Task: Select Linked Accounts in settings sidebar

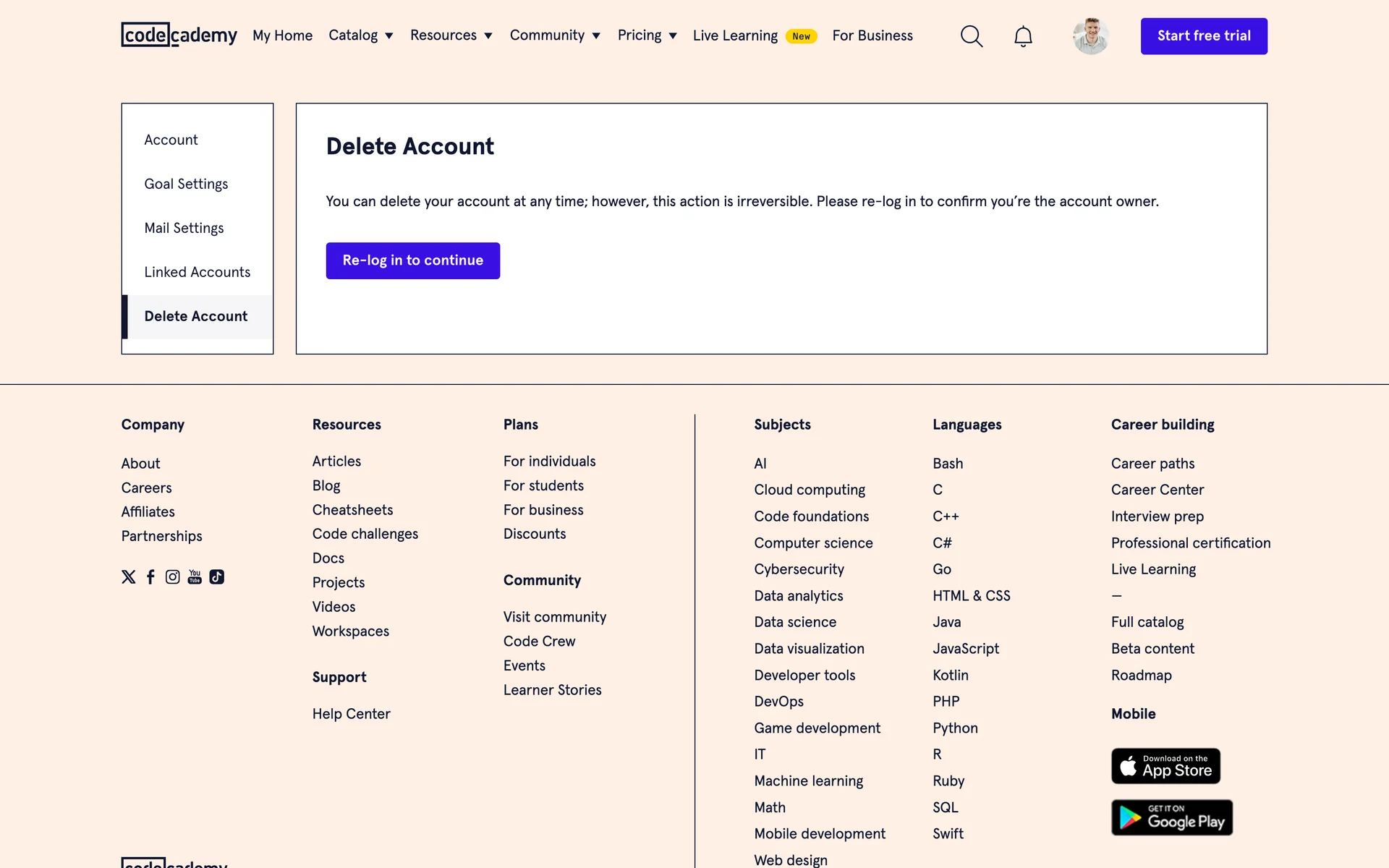Action: click(197, 272)
